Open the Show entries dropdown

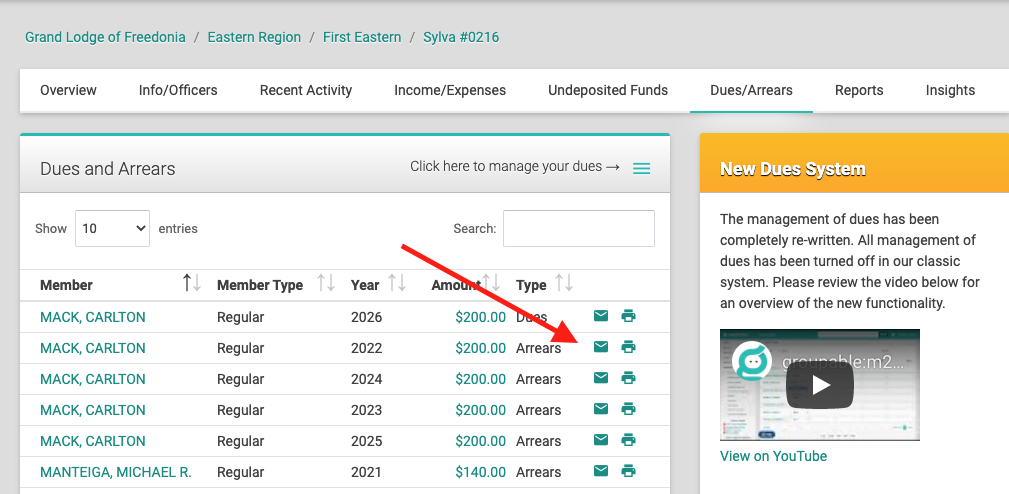point(112,228)
